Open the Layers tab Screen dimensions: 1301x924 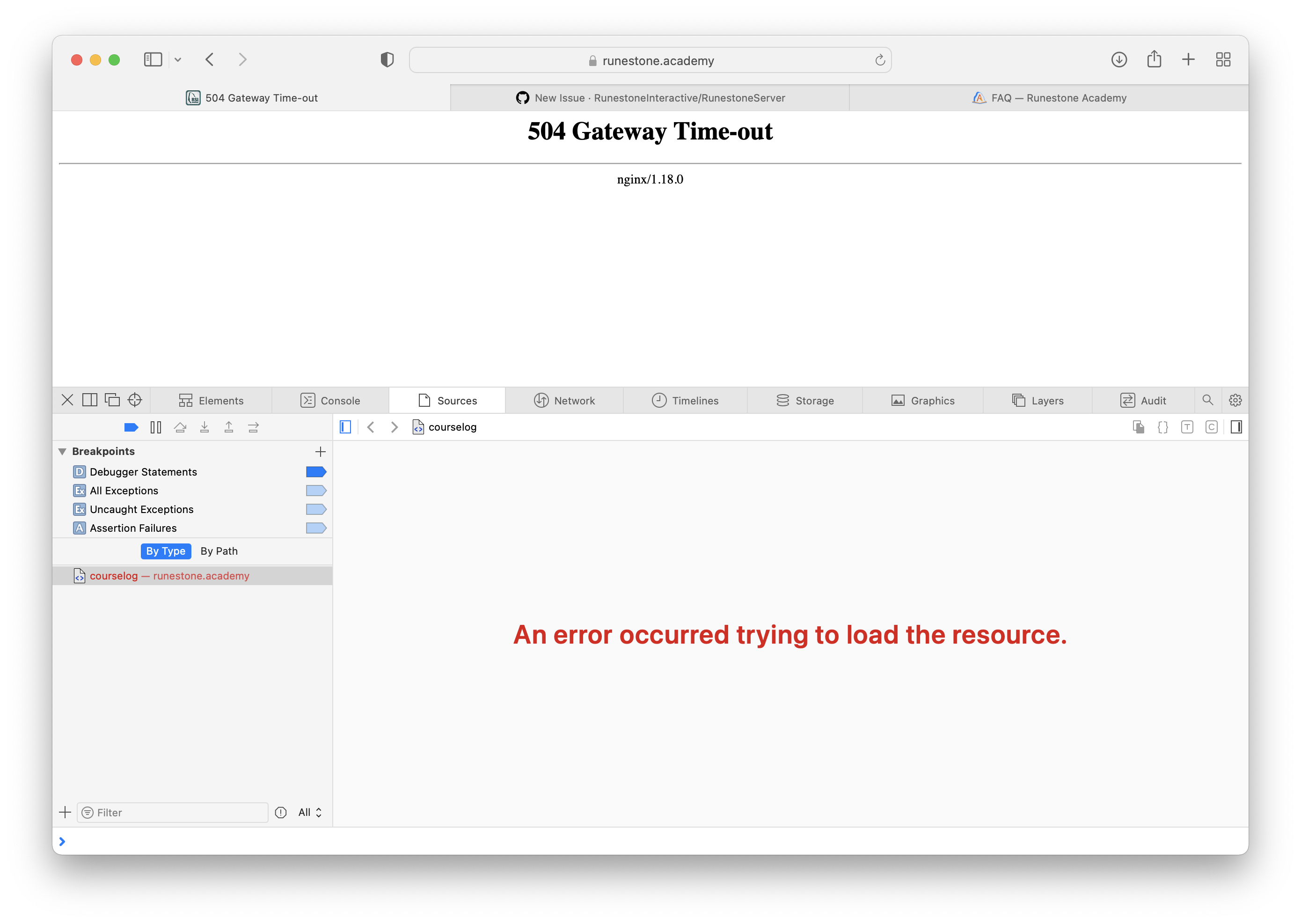tap(1038, 401)
